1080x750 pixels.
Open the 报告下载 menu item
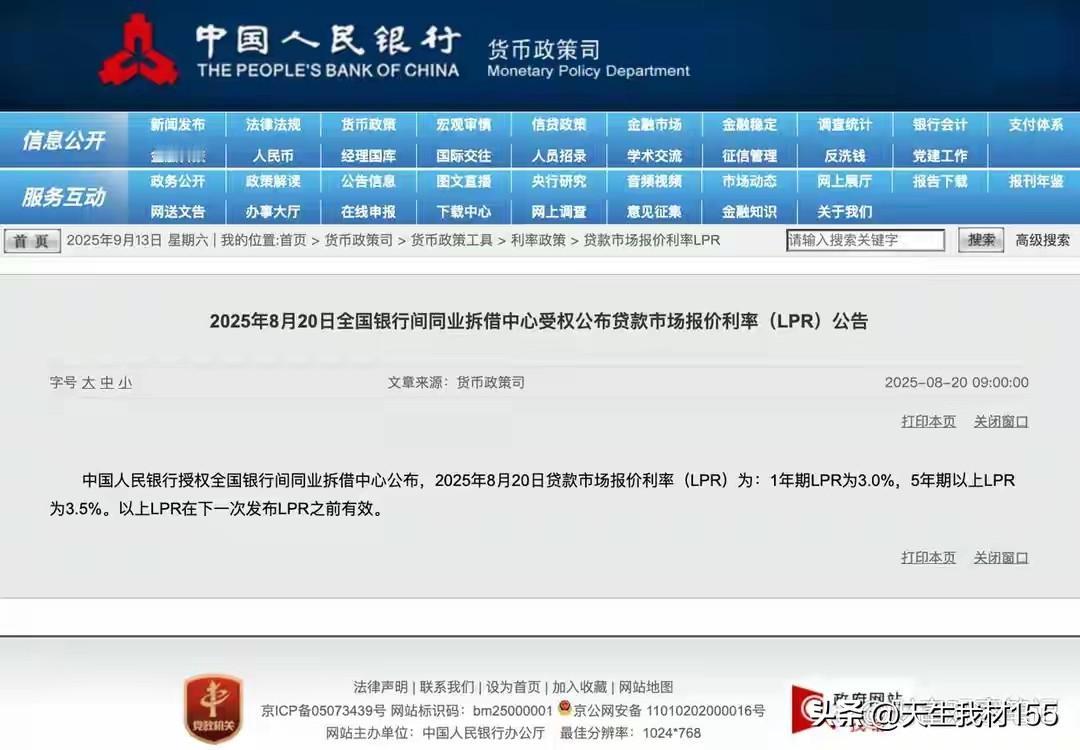(940, 181)
